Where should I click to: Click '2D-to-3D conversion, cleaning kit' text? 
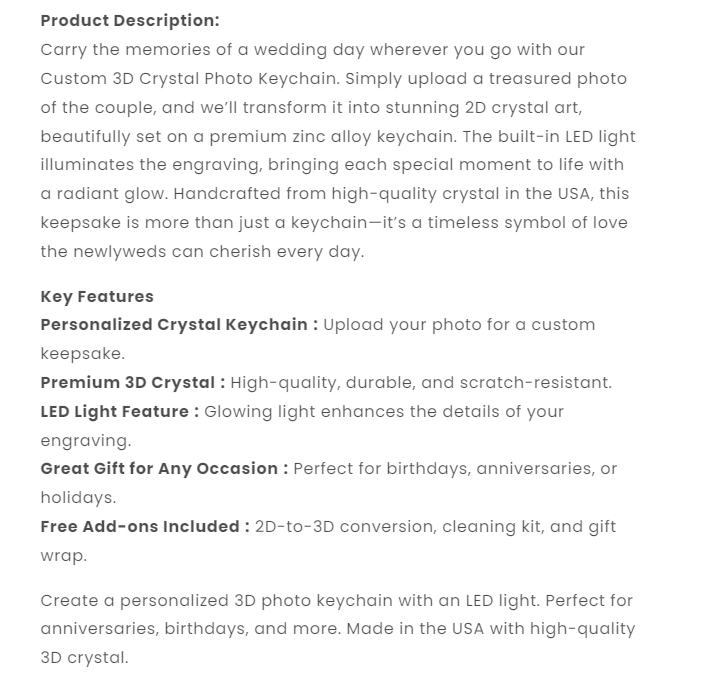398,527
